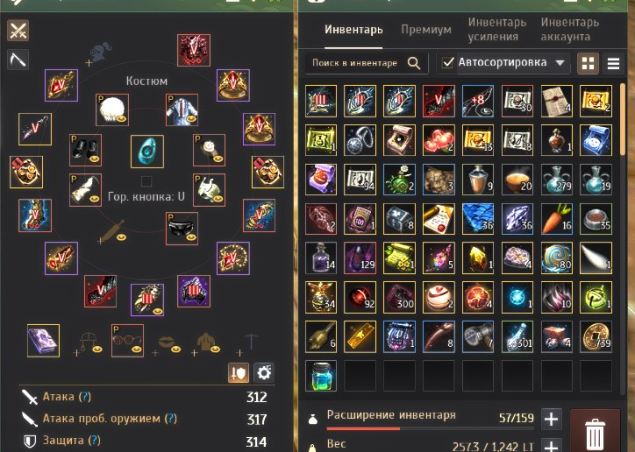The image size is (635, 452).
Task: Switch to Инвентарь усиления tab
Action: 497,29
